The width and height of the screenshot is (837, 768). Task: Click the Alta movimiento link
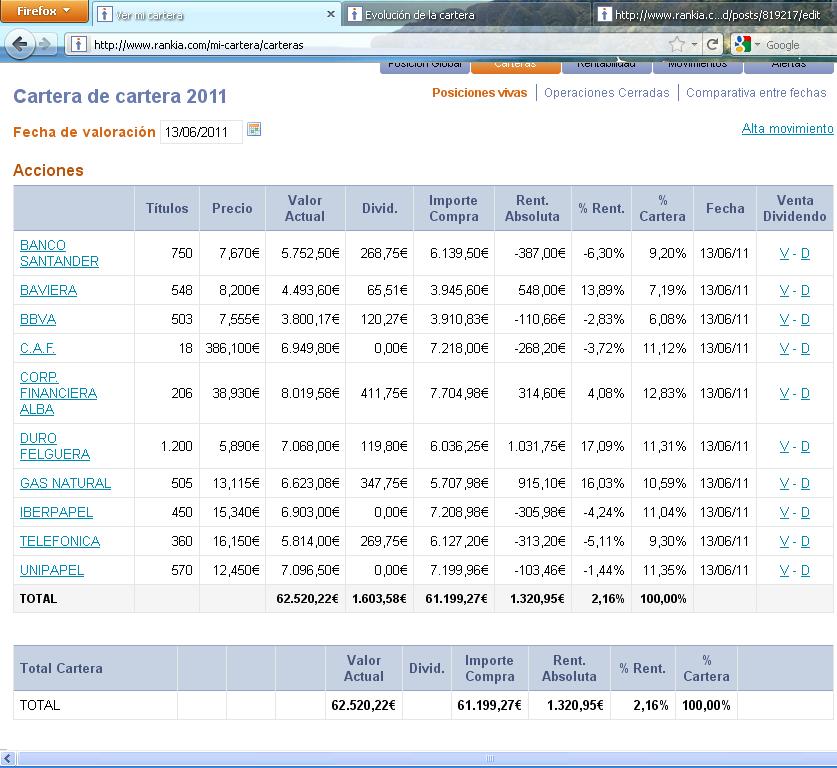point(787,129)
